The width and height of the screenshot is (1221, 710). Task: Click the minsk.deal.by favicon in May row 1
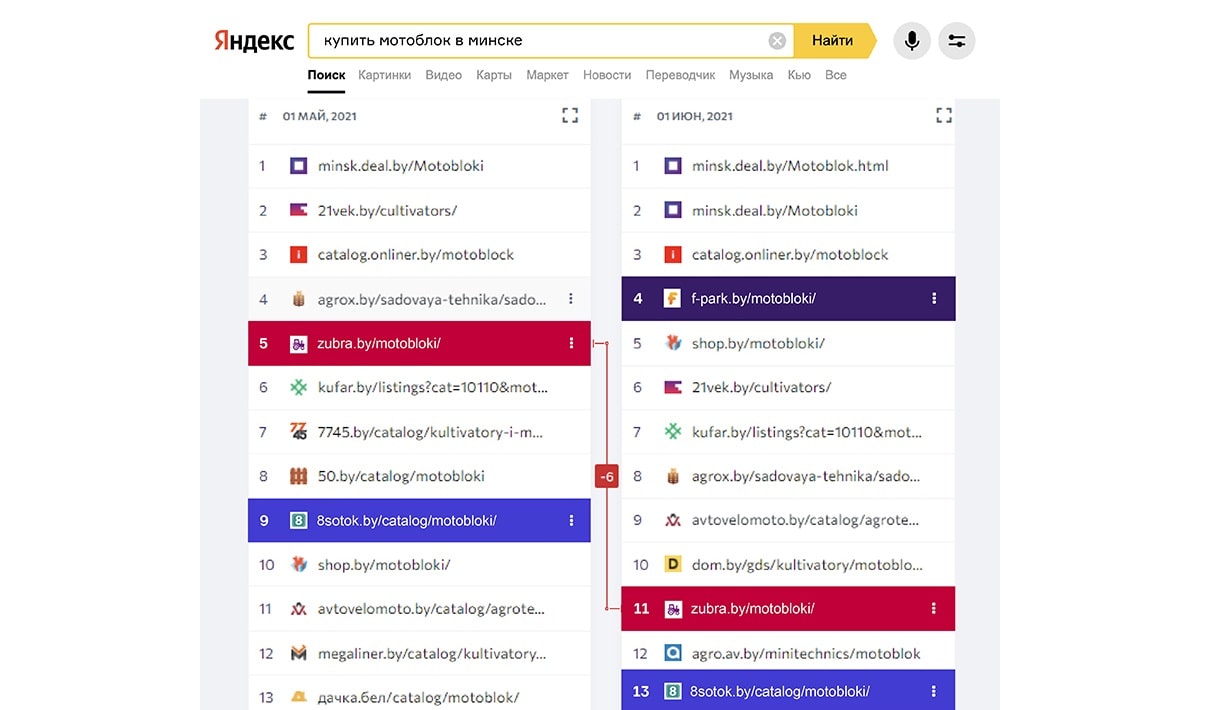click(x=298, y=166)
